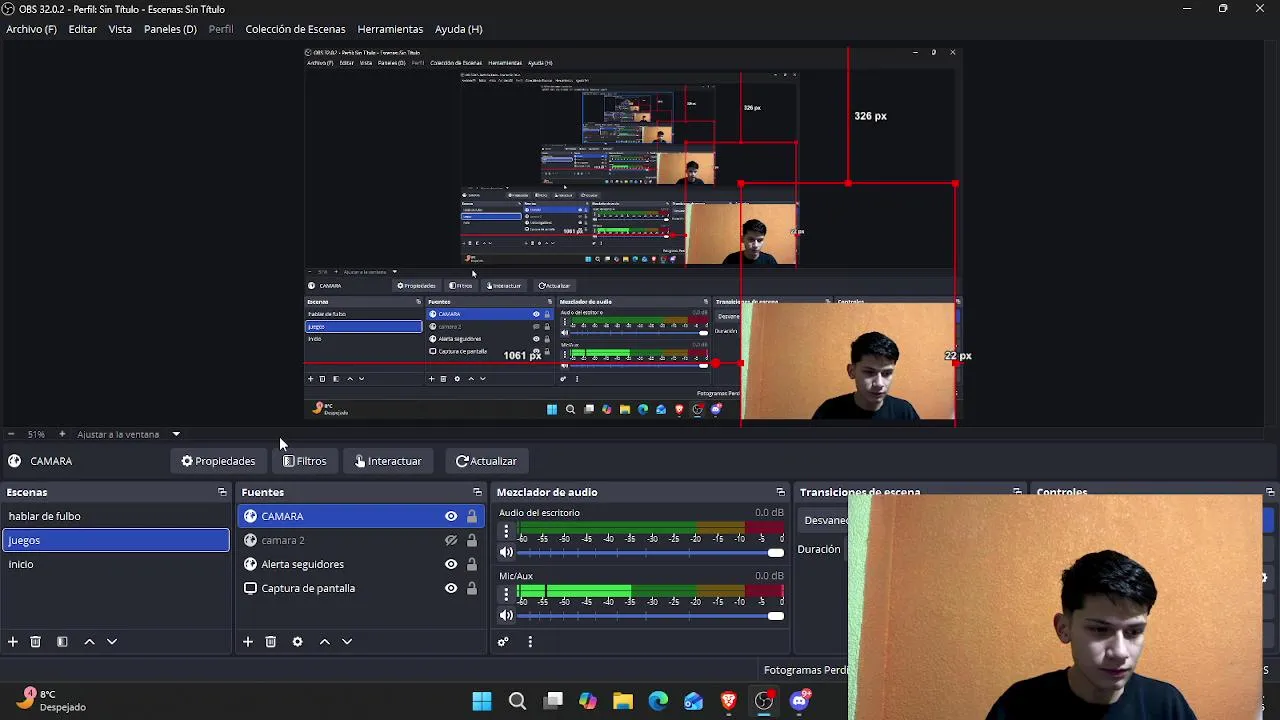Unlock the camara 2 source
Viewport: 1280px width, 720px height.
coord(472,540)
